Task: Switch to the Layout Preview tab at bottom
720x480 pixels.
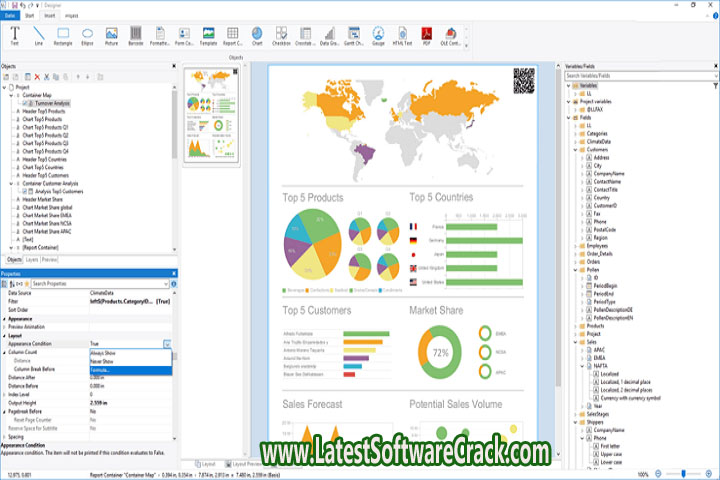Action: point(242,464)
